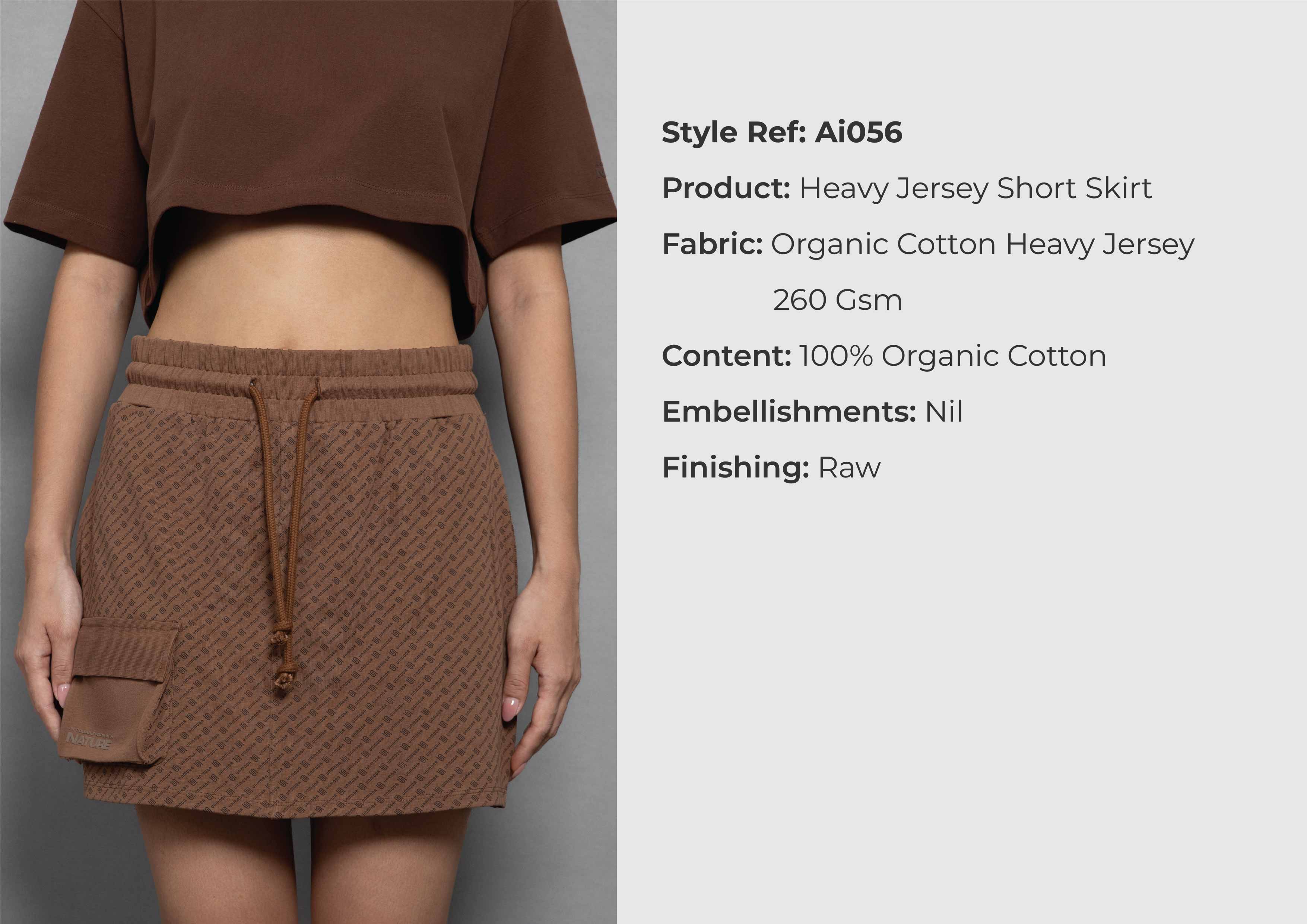Select the bold Product: label
Viewport: 1307px width, 924px height.
click(726, 188)
